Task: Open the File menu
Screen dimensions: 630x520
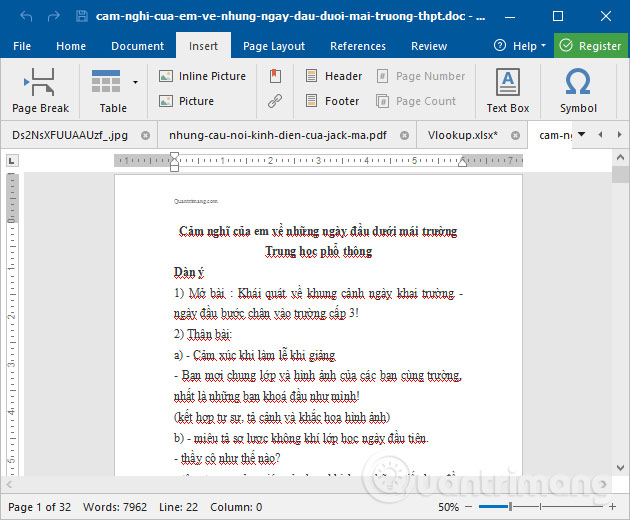Action: [x=22, y=46]
